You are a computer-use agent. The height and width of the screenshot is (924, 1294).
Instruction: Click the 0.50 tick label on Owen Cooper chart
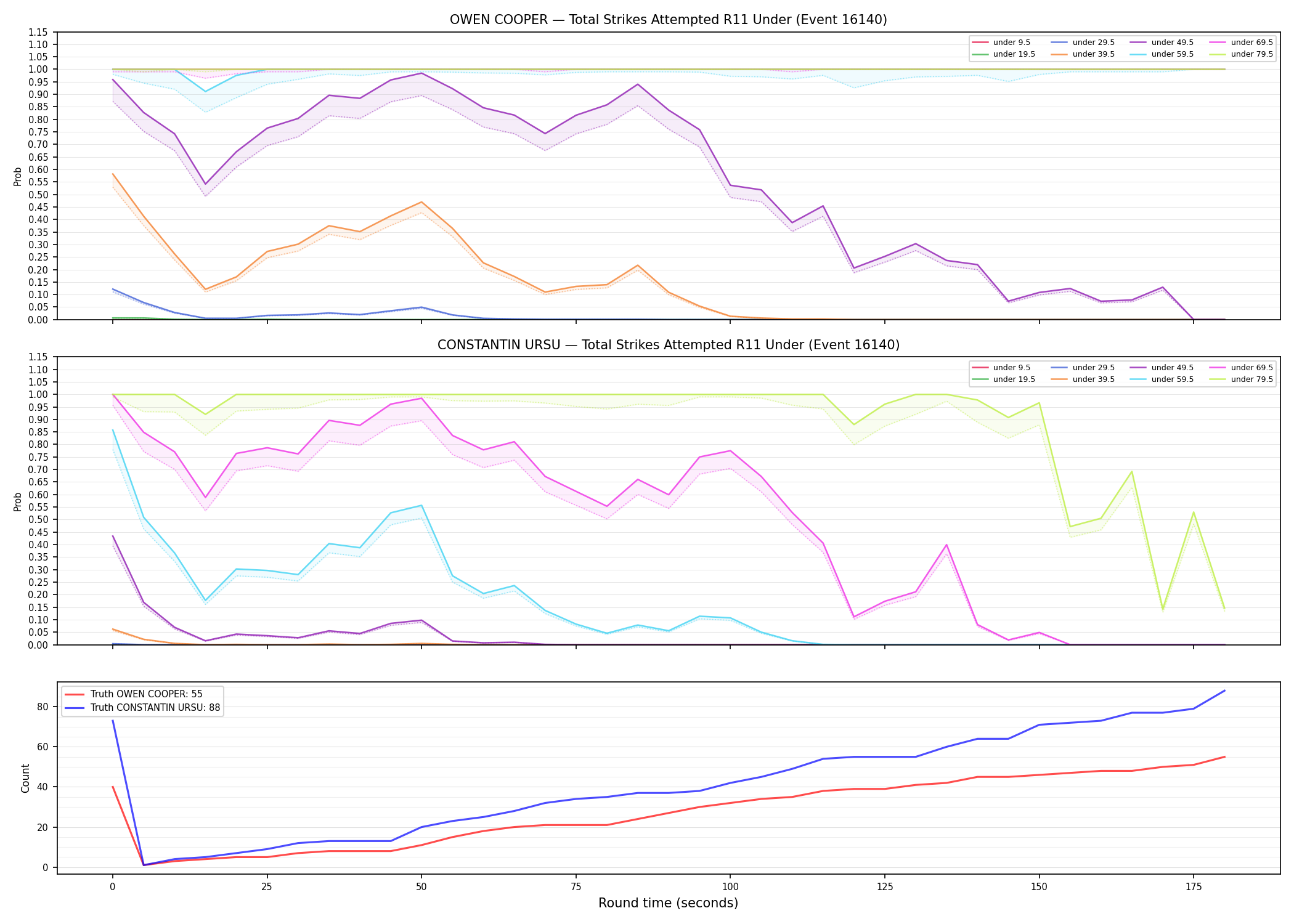point(38,195)
